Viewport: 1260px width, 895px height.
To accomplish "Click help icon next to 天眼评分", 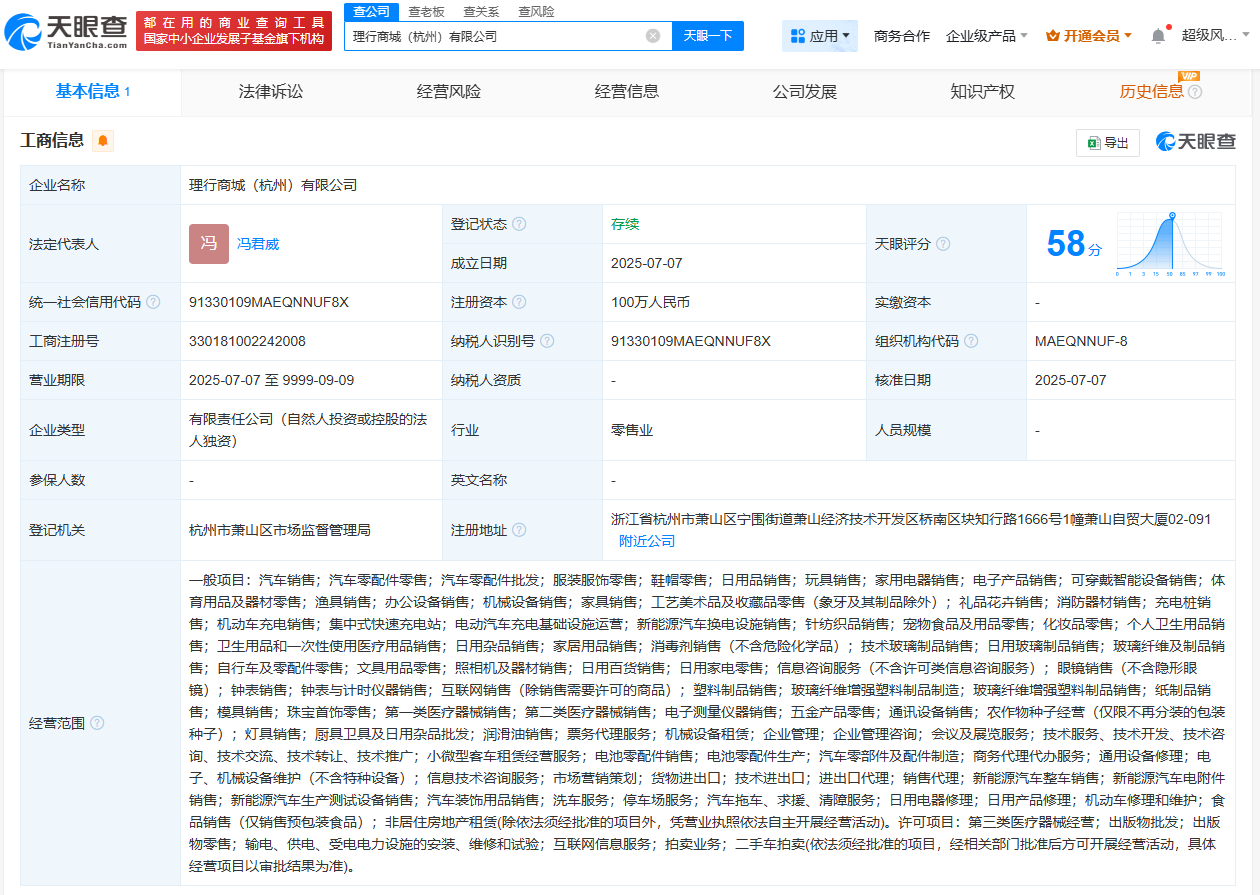I will (943, 244).
